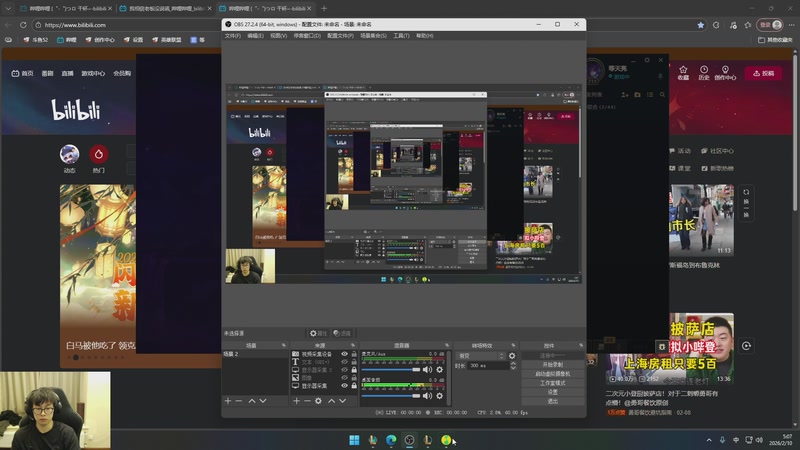Open source properties gear in 来源 toolbar
Viewport: 800px width, 450px height.
319,401
